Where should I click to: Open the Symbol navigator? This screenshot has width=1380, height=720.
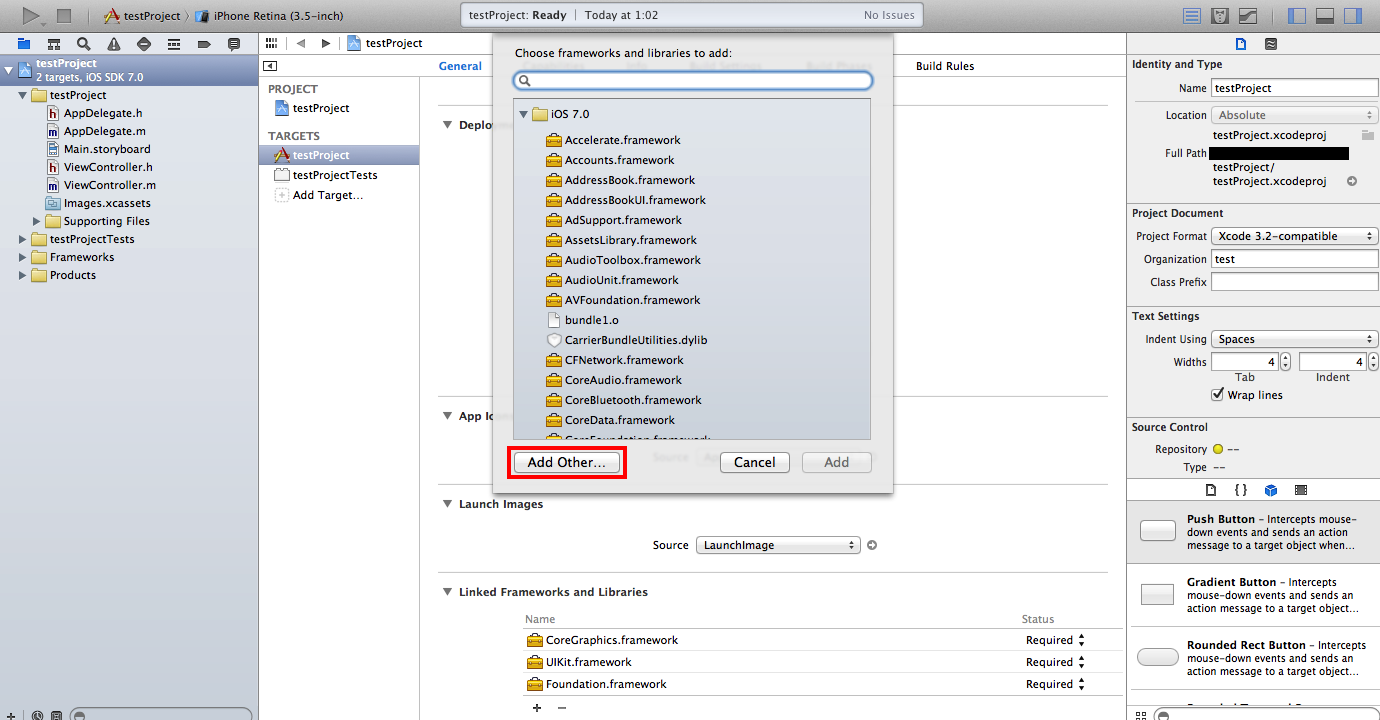54,44
